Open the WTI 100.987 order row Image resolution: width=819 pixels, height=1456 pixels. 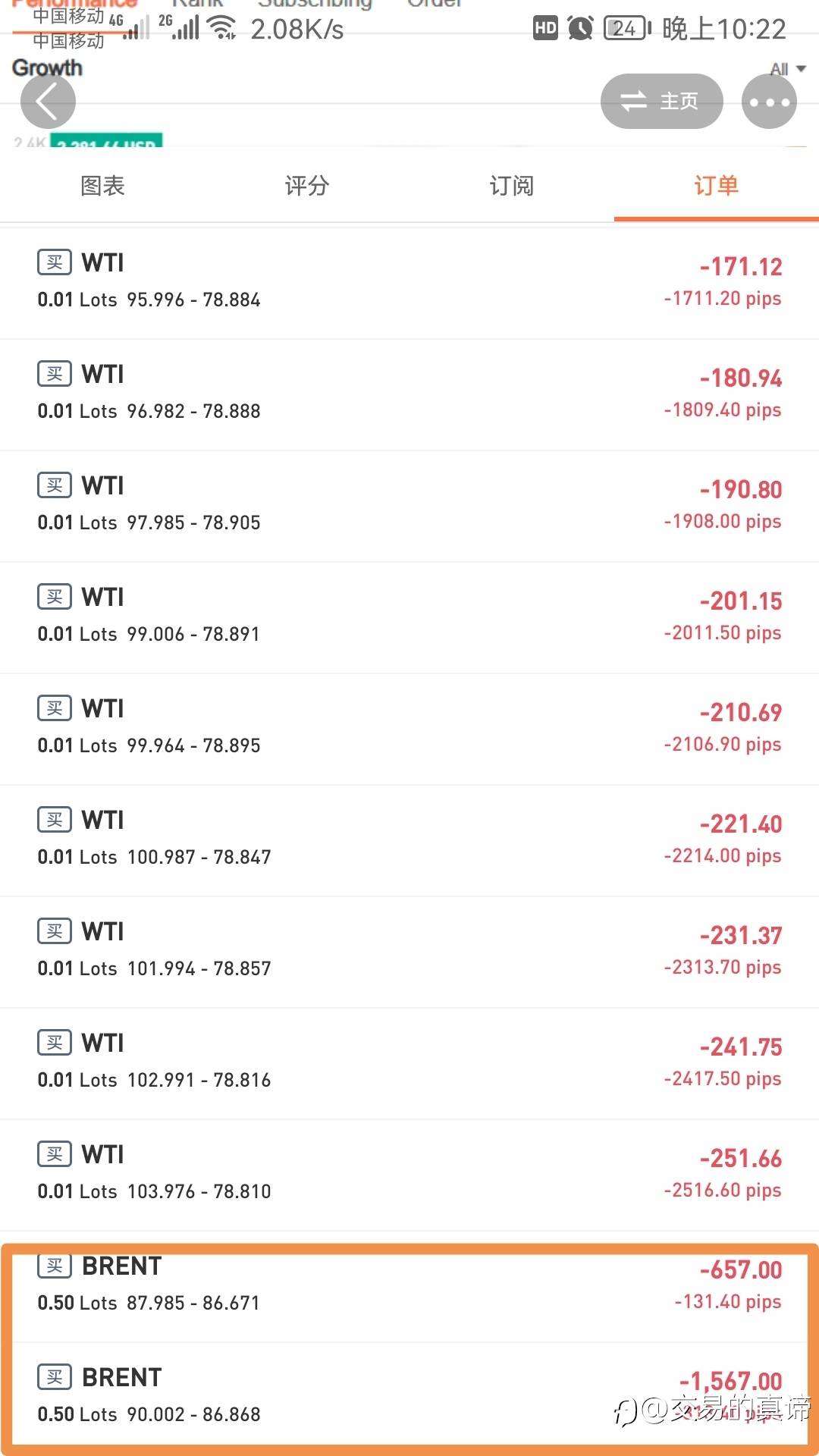[409, 840]
